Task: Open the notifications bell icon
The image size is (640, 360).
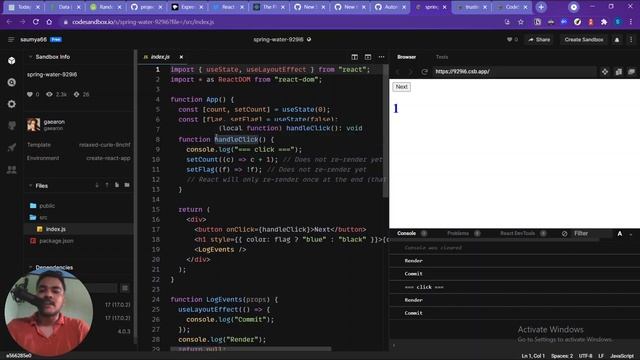Action: click(617, 40)
